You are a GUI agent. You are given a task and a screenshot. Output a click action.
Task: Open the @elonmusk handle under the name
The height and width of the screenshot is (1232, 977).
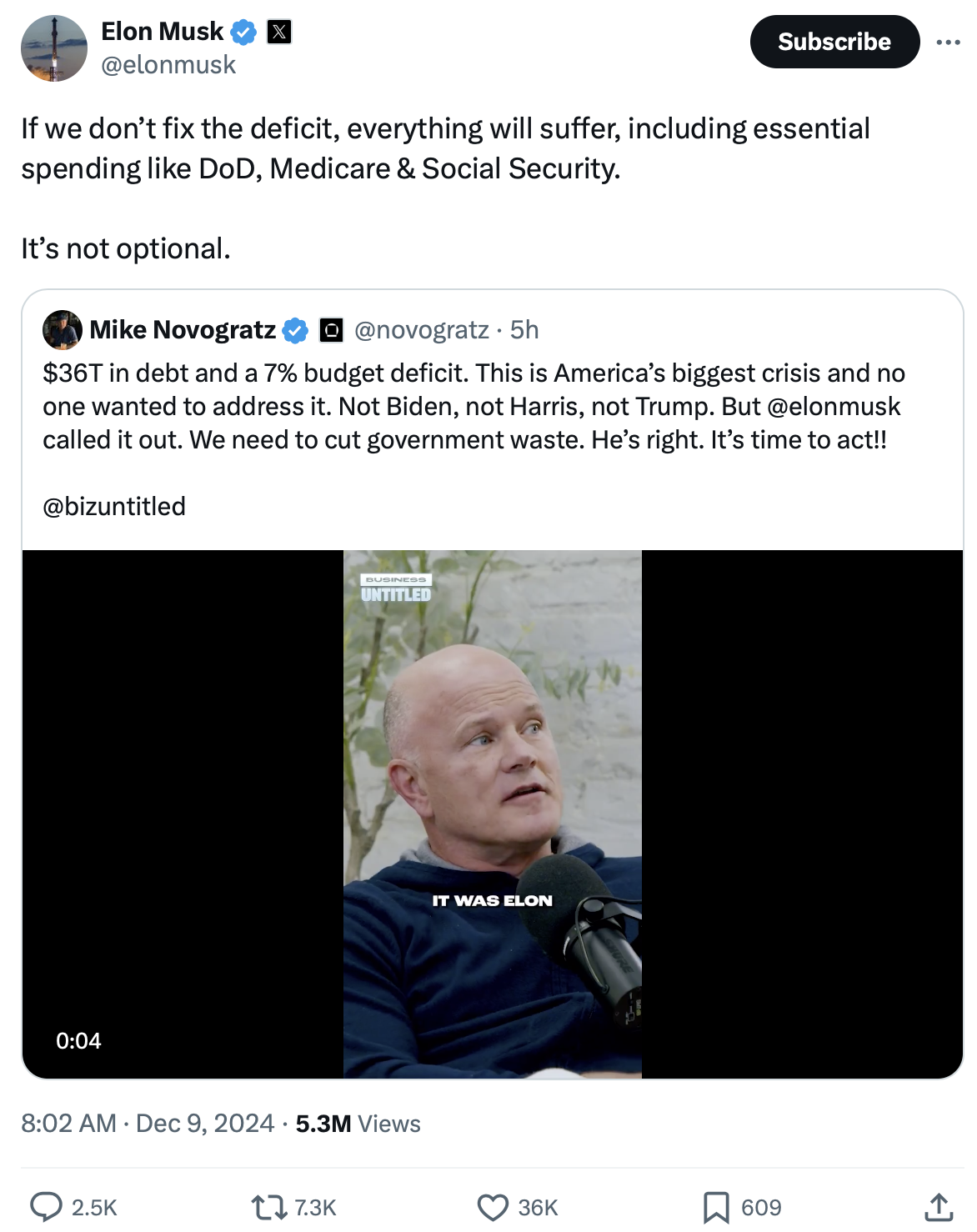[x=168, y=65]
